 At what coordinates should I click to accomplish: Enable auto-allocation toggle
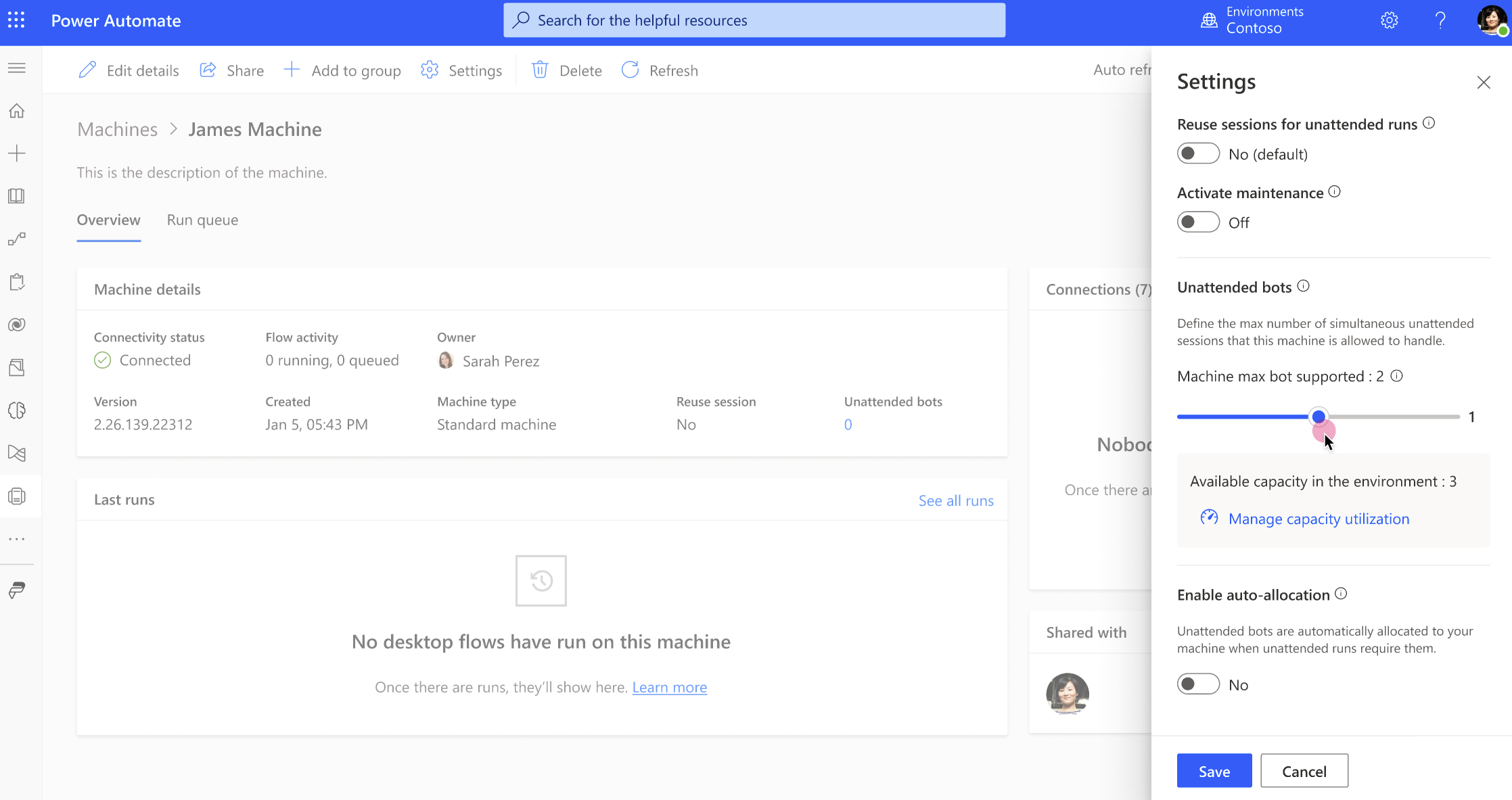pyautogui.click(x=1198, y=684)
